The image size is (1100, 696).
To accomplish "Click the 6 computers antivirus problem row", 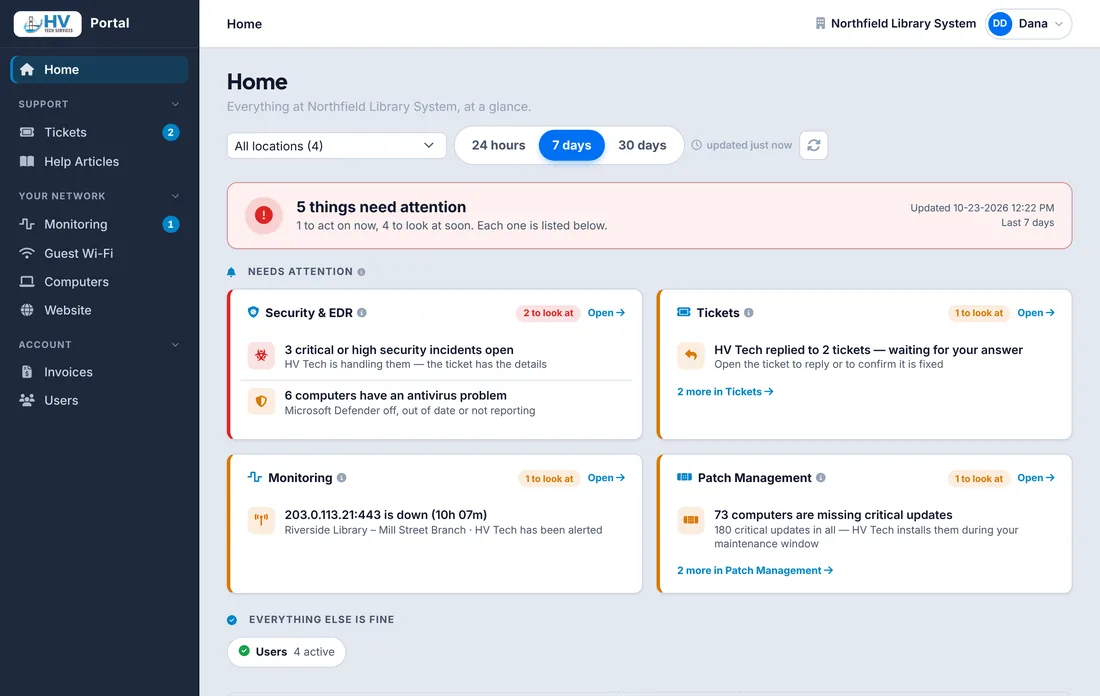I will click(x=436, y=403).
